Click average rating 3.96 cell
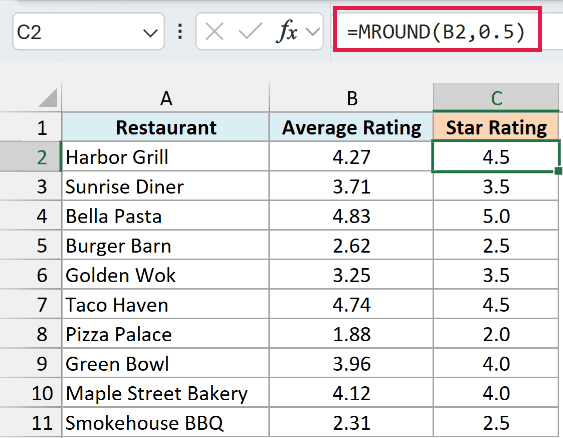This screenshot has width=563, height=438. (351, 363)
